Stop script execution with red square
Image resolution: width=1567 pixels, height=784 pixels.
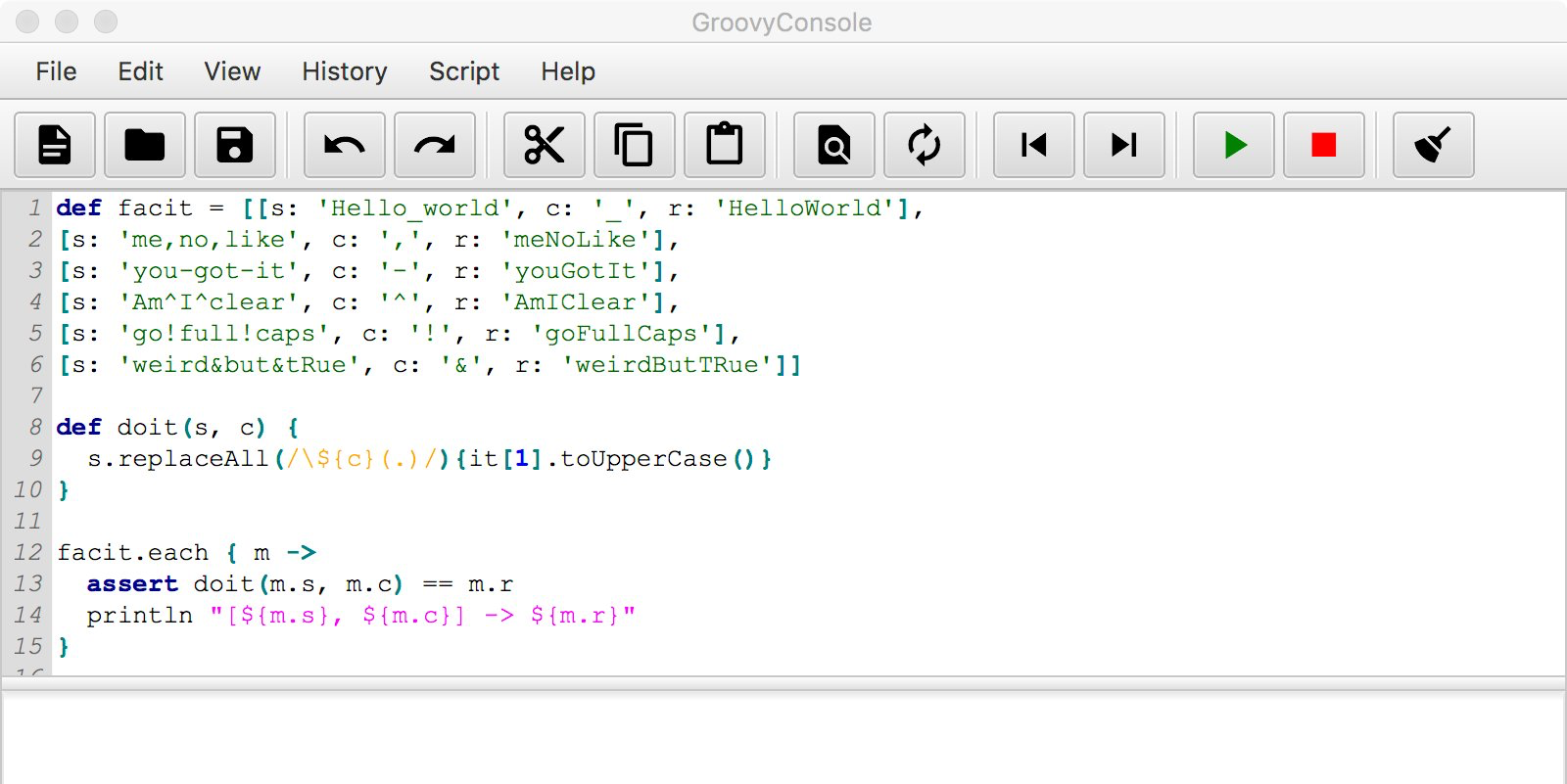coord(1324,145)
